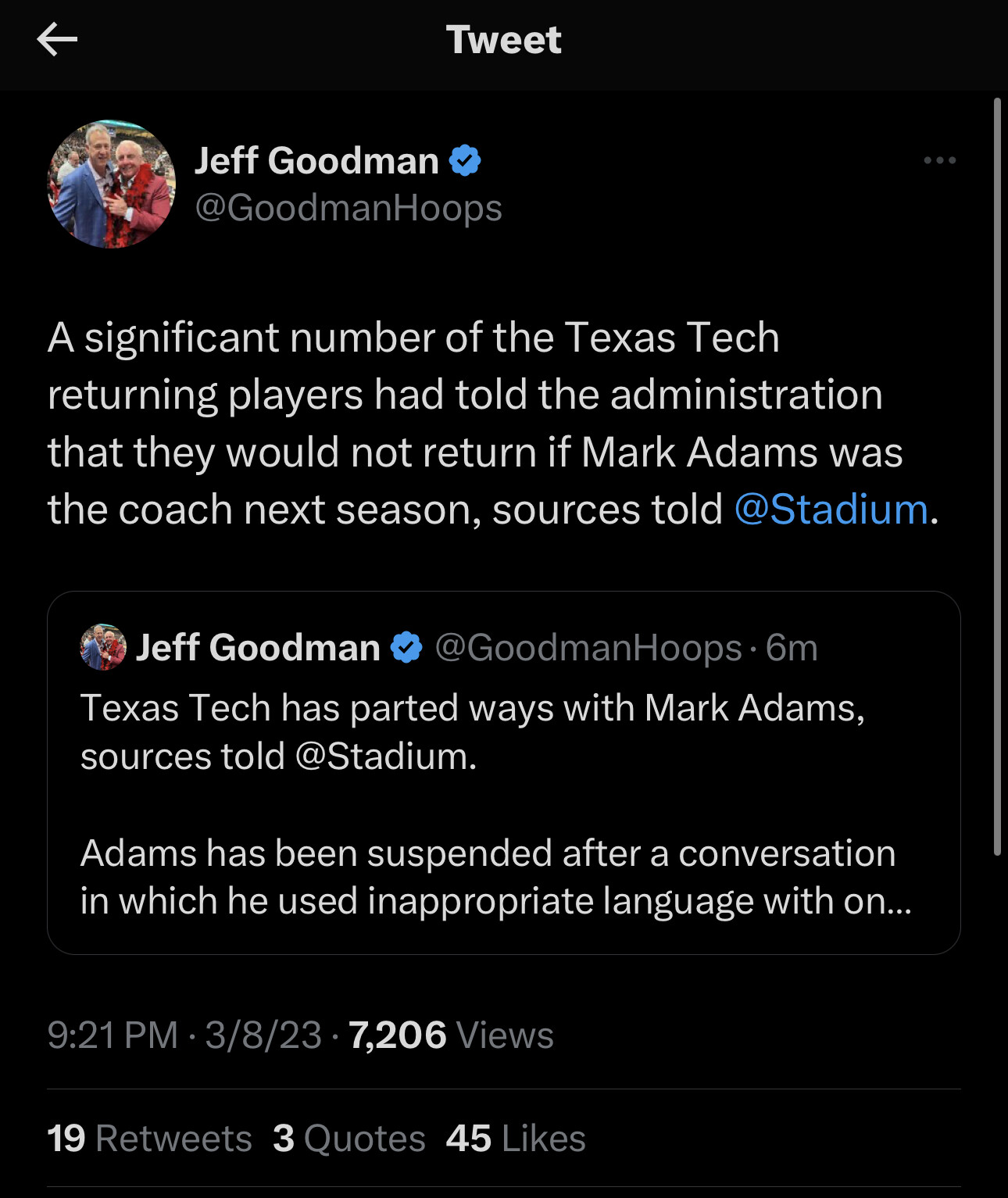Tap the @GoodmanHoops handle in the quoted tweet
Screen dimensions: 1008x1198
588,648
